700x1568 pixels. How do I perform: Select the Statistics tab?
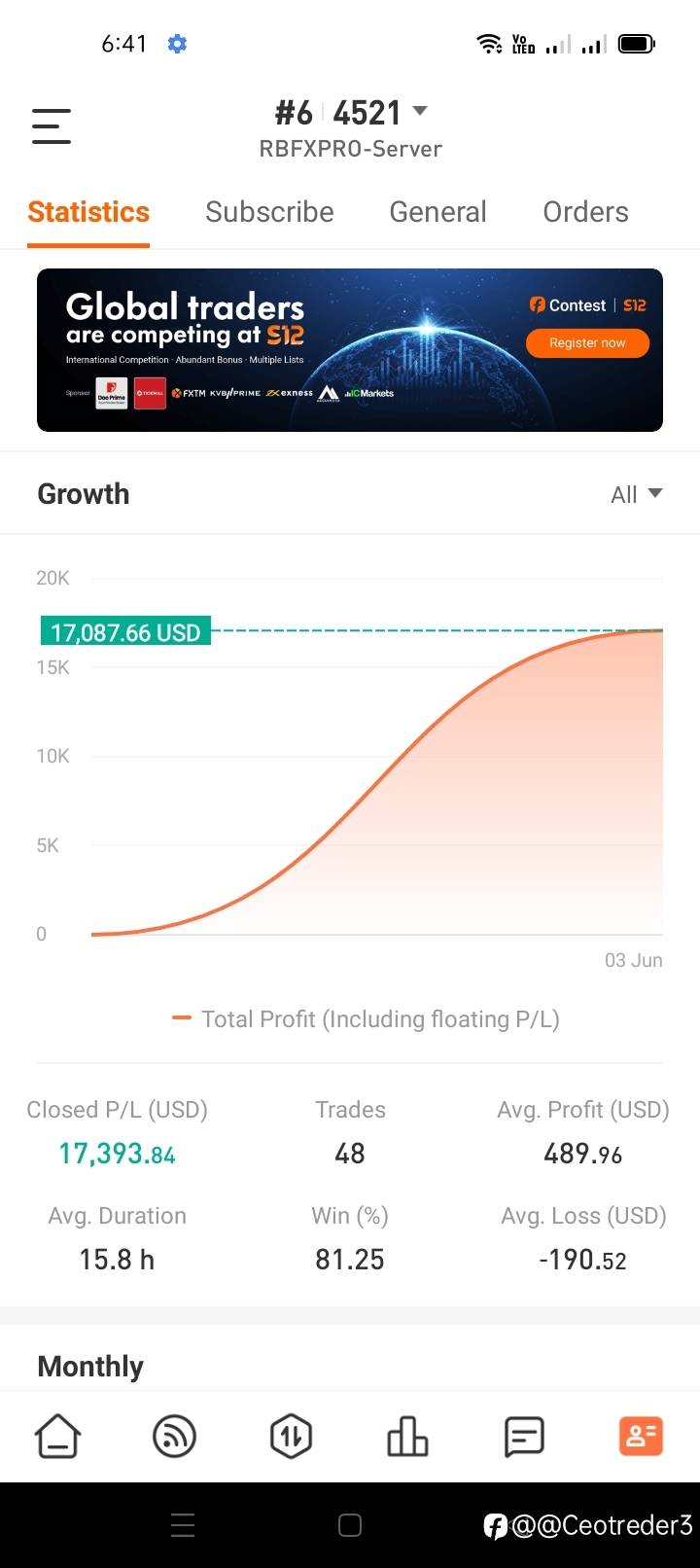(x=88, y=212)
